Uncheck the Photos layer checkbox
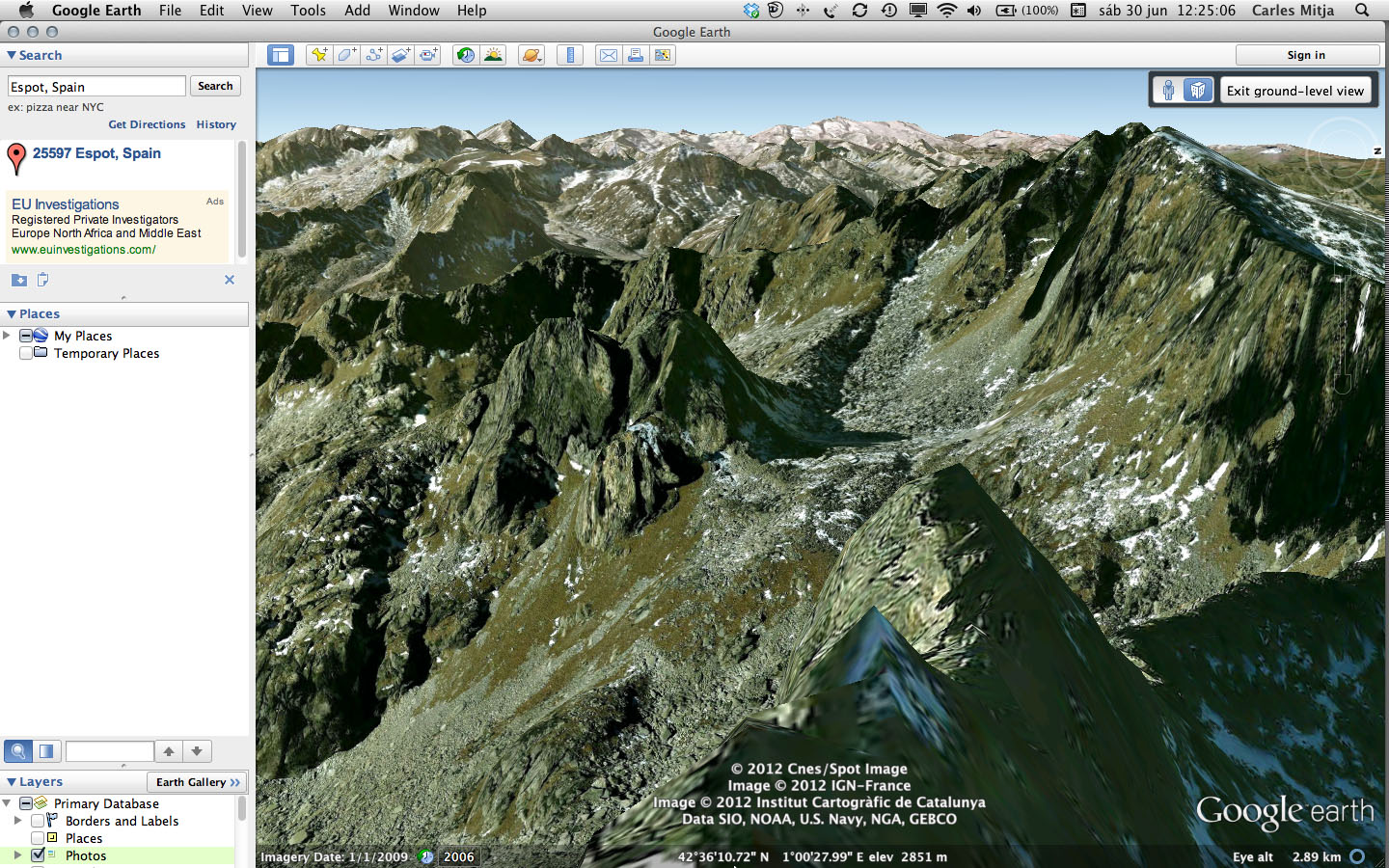The image size is (1389, 868). point(38,855)
